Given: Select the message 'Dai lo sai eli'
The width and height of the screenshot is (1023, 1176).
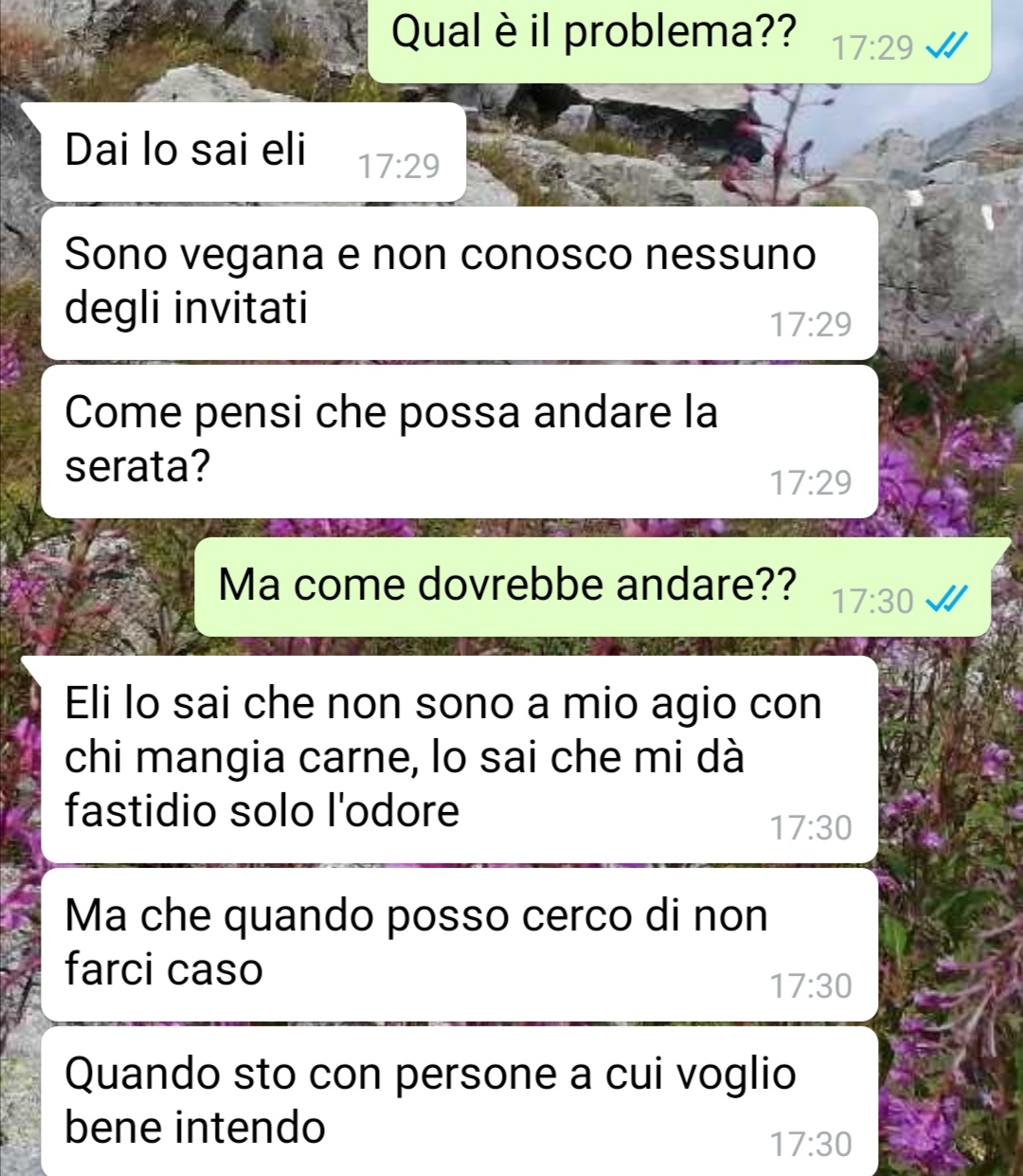Looking at the screenshot, I should click(254, 152).
